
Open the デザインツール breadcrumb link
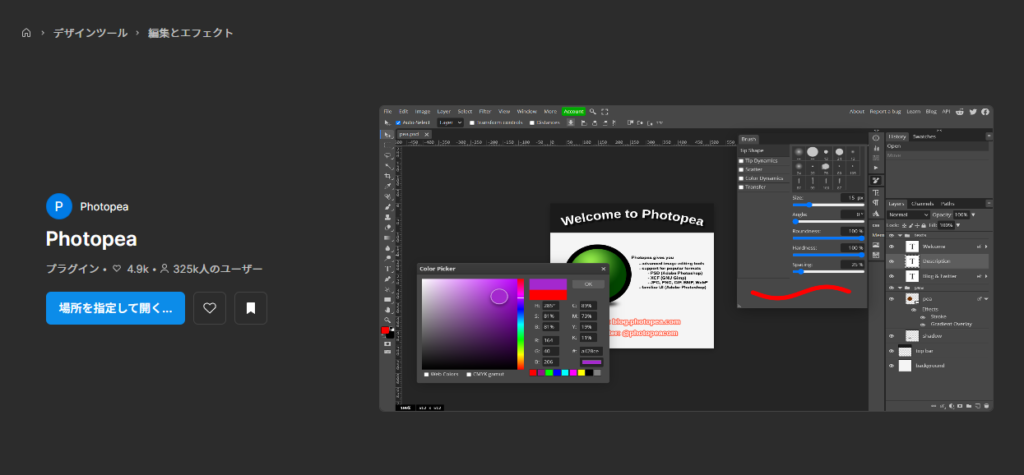pyautogui.click(x=90, y=33)
